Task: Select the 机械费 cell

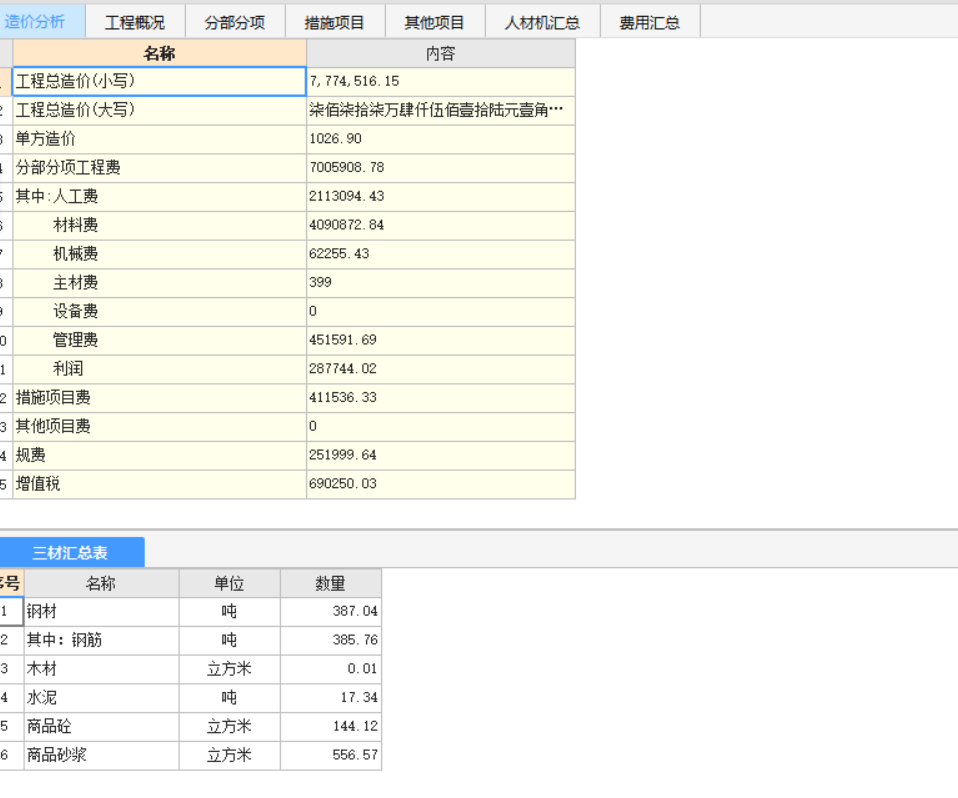Action: 159,254
